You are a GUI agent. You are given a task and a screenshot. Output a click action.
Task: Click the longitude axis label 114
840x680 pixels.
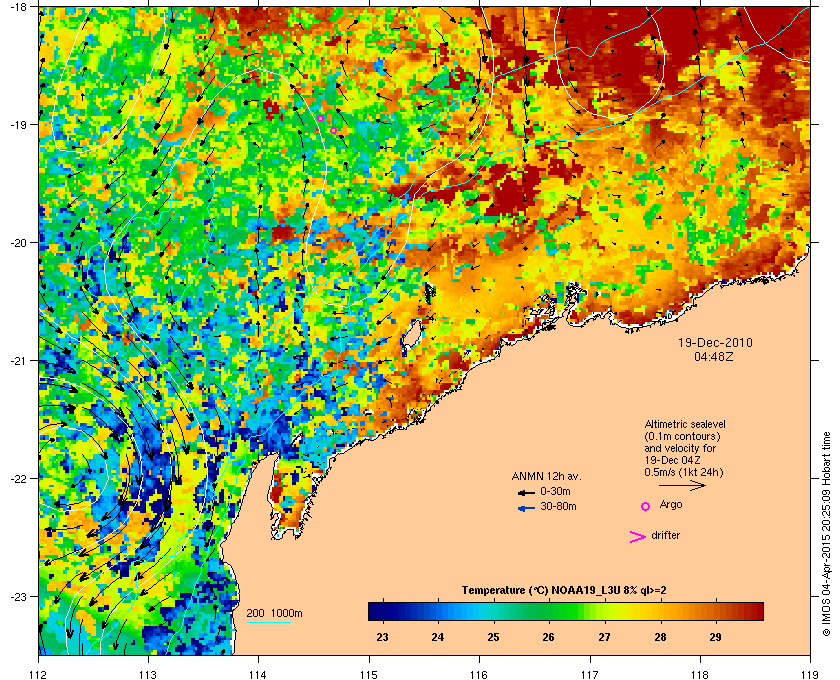tap(258, 674)
